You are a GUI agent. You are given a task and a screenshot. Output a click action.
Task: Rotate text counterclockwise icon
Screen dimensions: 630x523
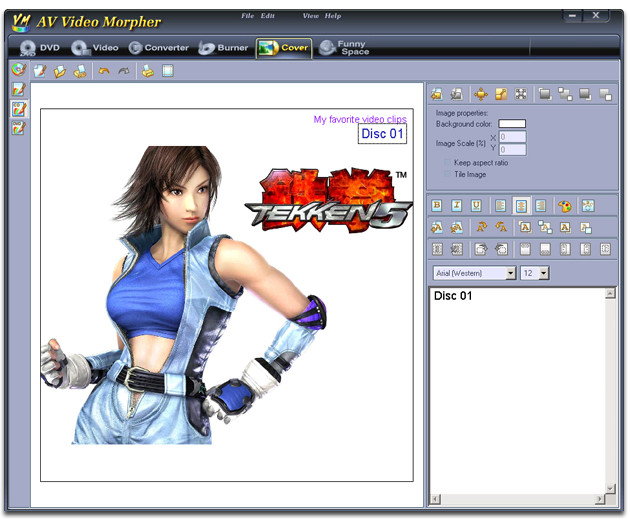[501, 227]
